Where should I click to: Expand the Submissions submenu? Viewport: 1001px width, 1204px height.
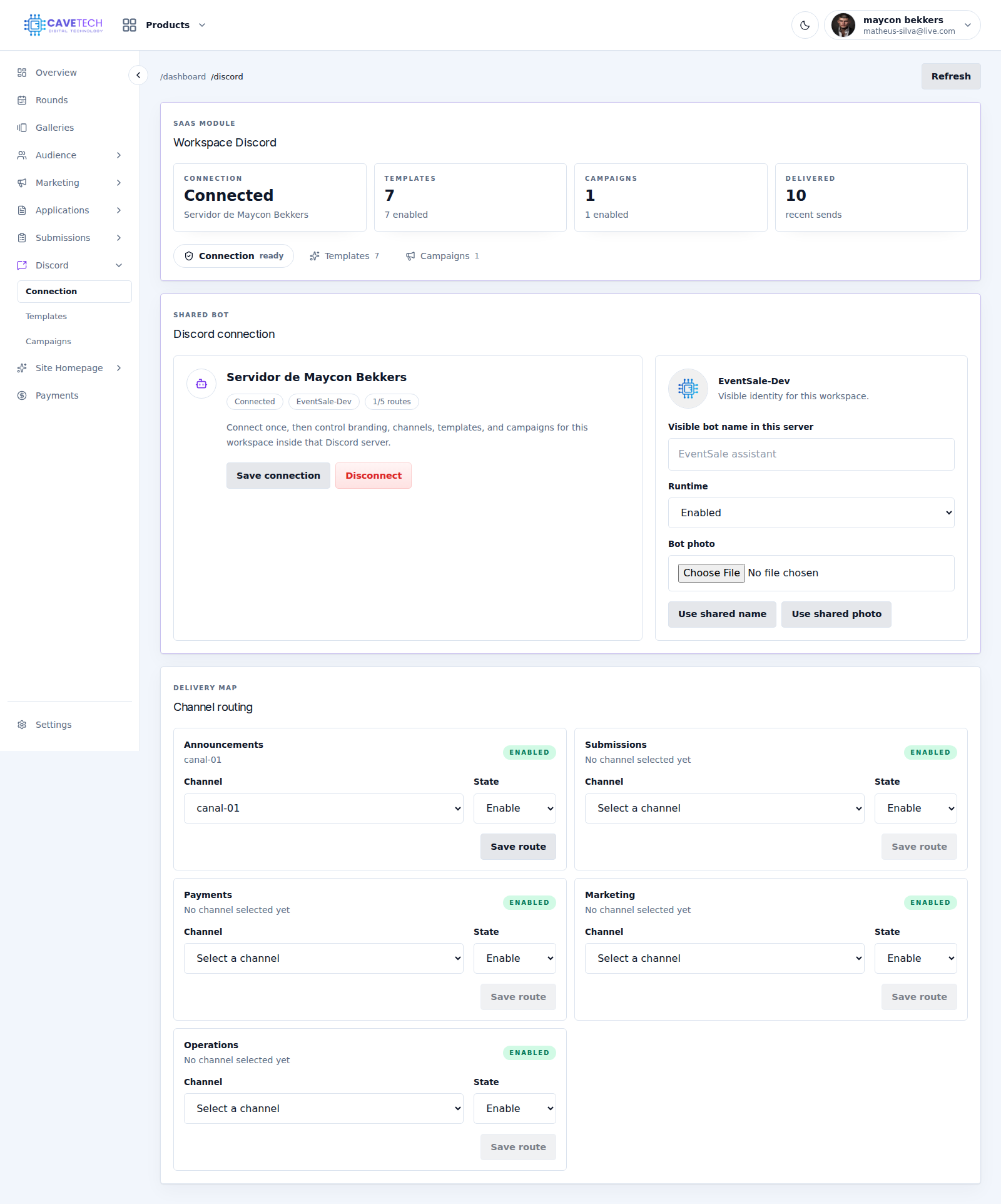[119, 238]
